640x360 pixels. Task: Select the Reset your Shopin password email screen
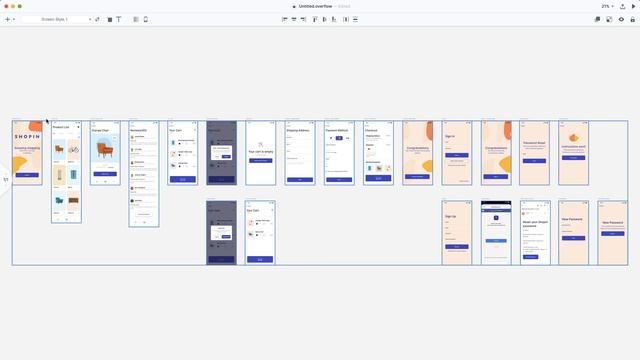click(535, 233)
